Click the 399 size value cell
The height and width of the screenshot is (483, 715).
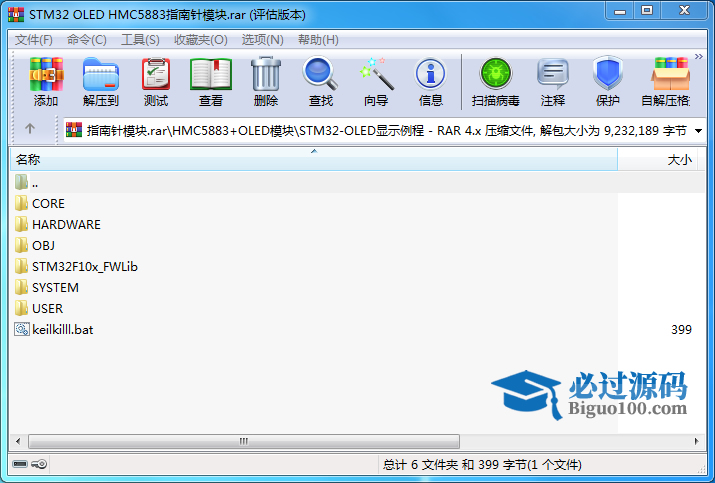(x=681, y=329)
